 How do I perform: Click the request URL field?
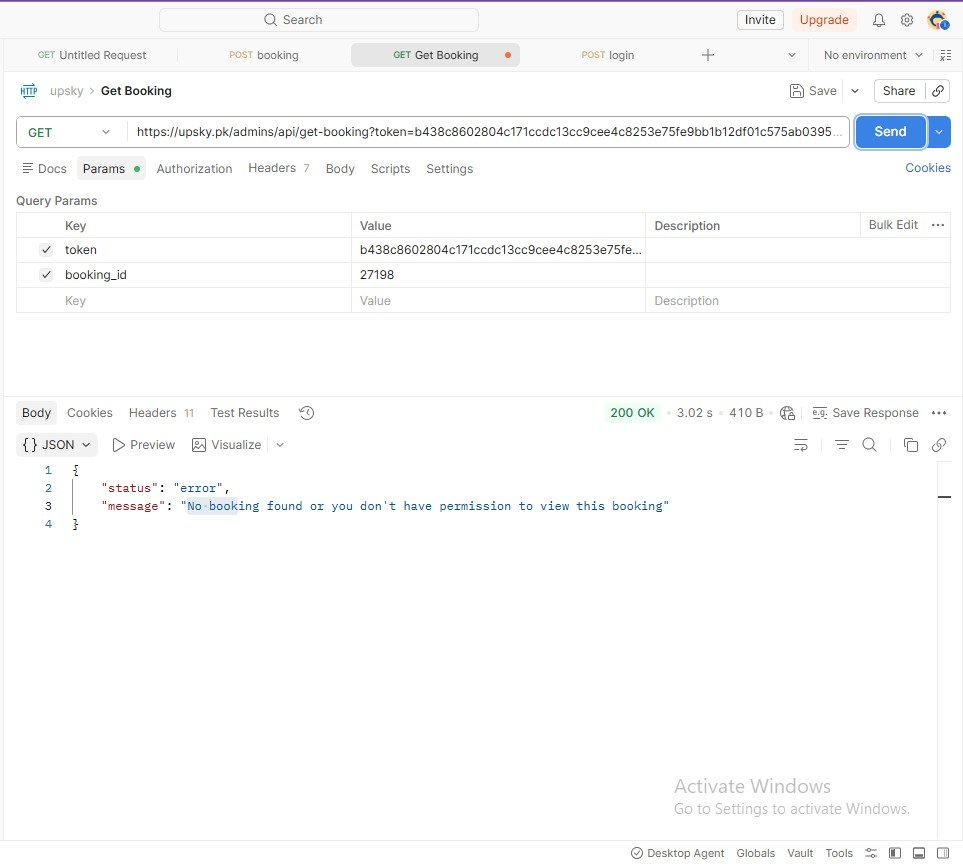[488, 132]
